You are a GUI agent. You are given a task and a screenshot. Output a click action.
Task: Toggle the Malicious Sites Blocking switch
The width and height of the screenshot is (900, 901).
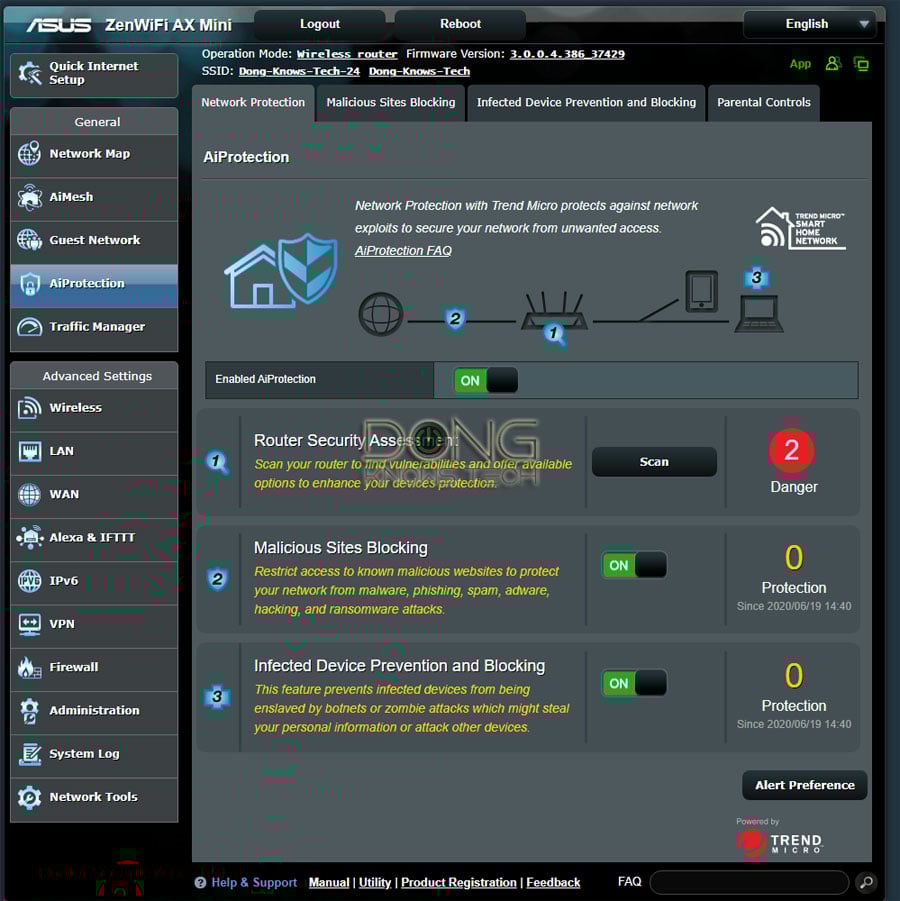pos(634,565)
